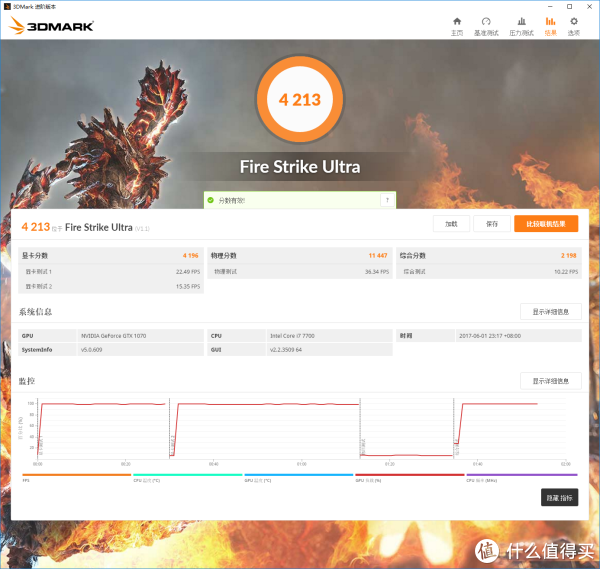Click combined test result 10.22 FPS
Image resolution: width=600 pixels, height=569 pixels.
[566, 272]
